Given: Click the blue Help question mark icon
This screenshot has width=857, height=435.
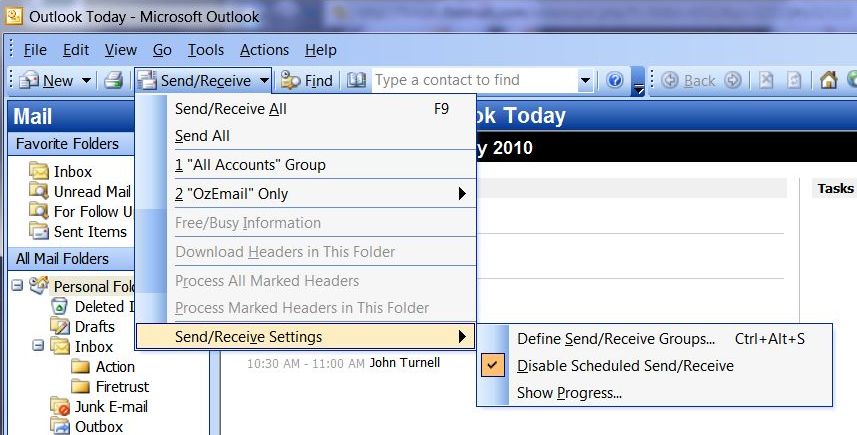Looking at the screenshot, I should click(x=615, y=81).
